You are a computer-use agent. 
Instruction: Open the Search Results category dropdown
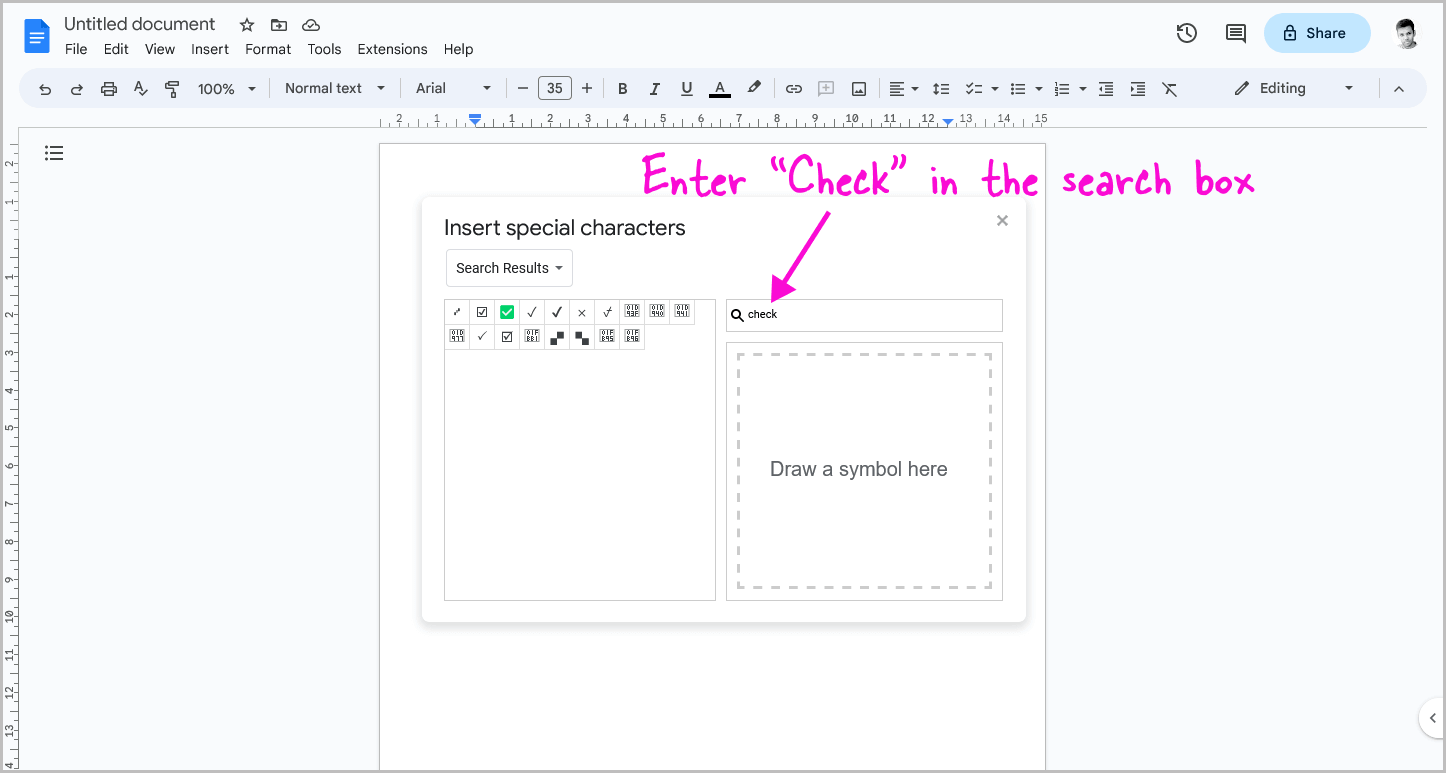tap(509, 268)
